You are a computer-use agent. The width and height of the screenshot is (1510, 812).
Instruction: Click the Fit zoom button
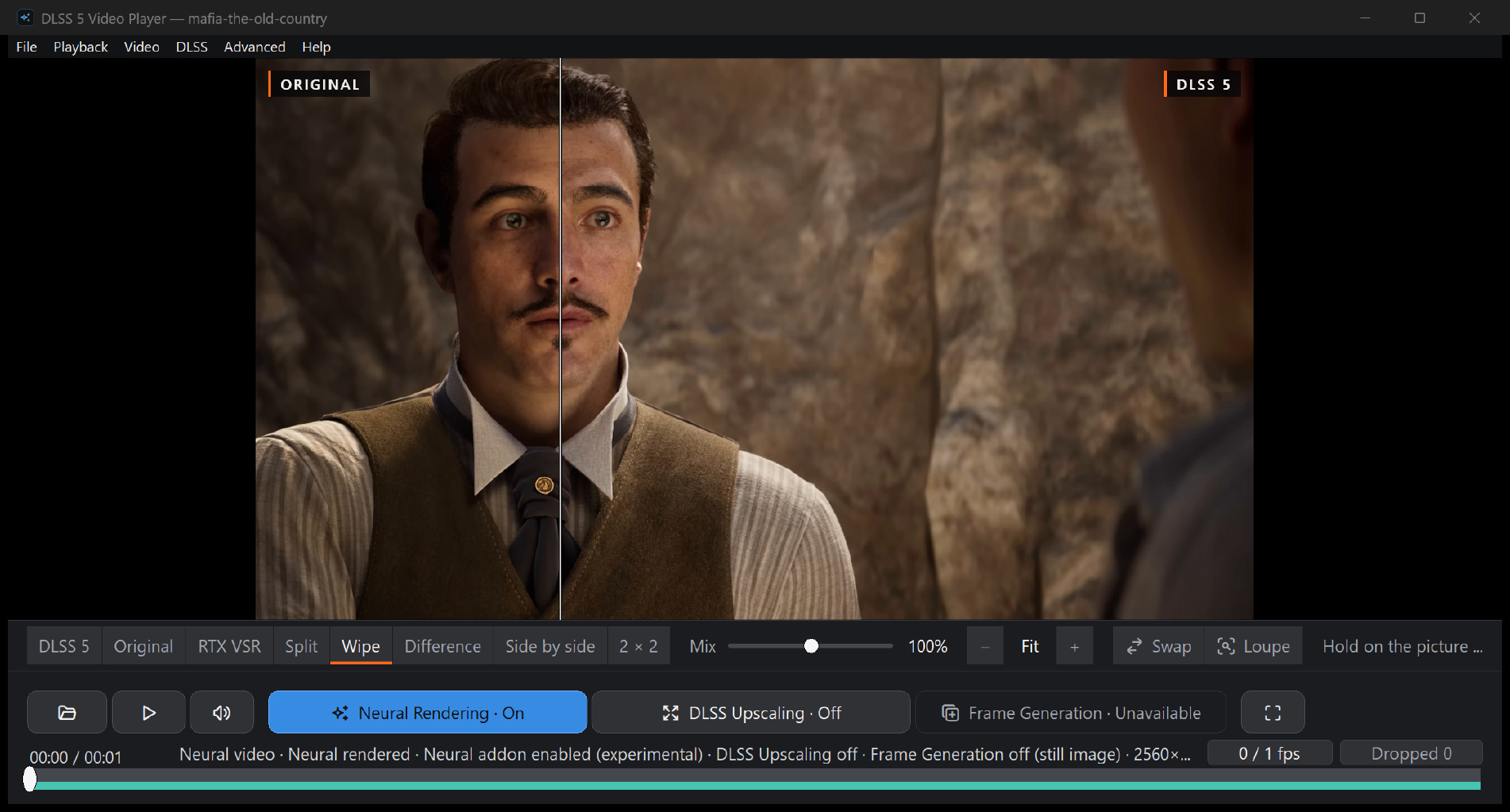point(1030,646)
